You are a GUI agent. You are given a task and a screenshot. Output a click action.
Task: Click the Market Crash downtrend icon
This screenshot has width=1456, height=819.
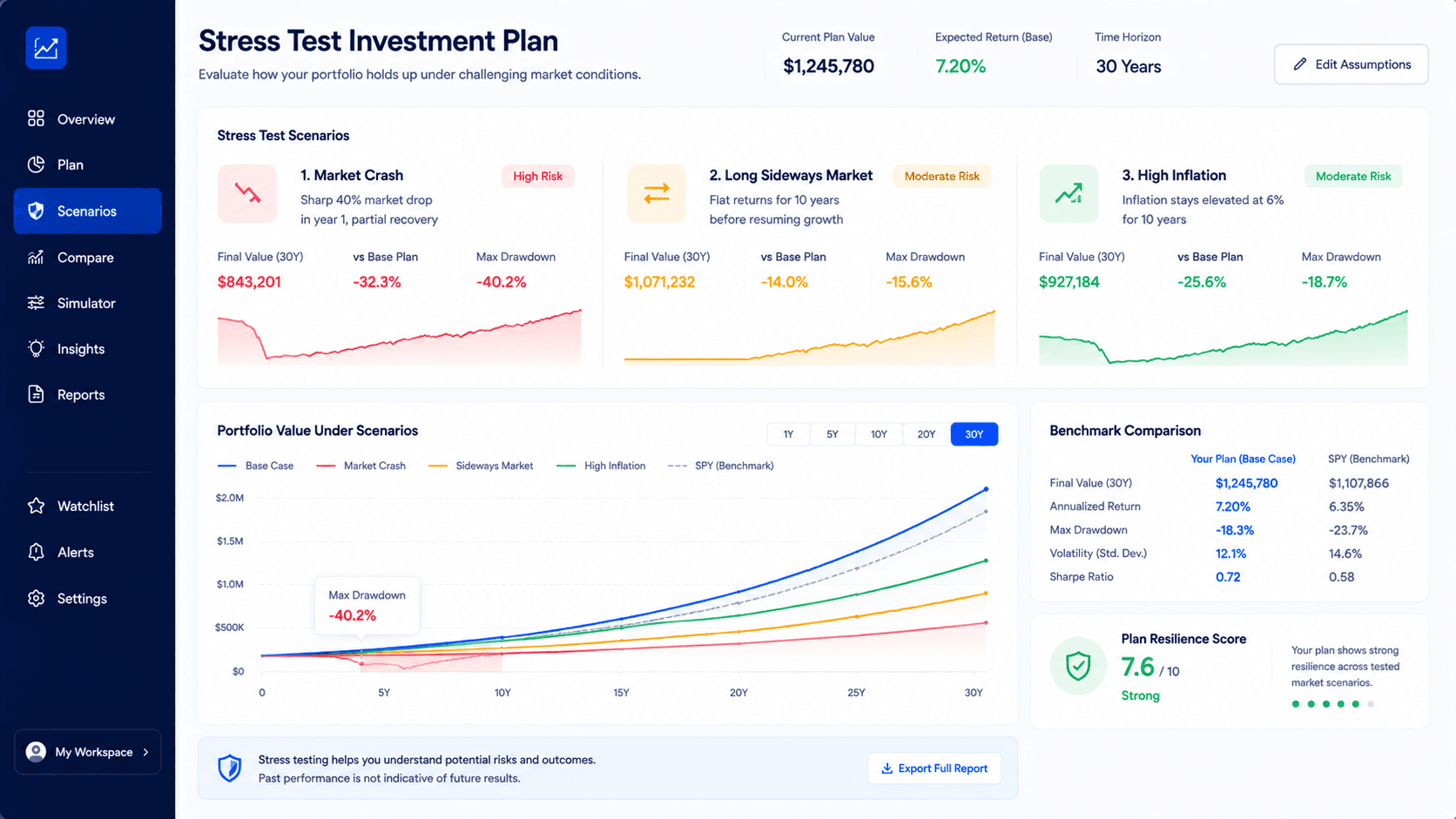point(247,193)
